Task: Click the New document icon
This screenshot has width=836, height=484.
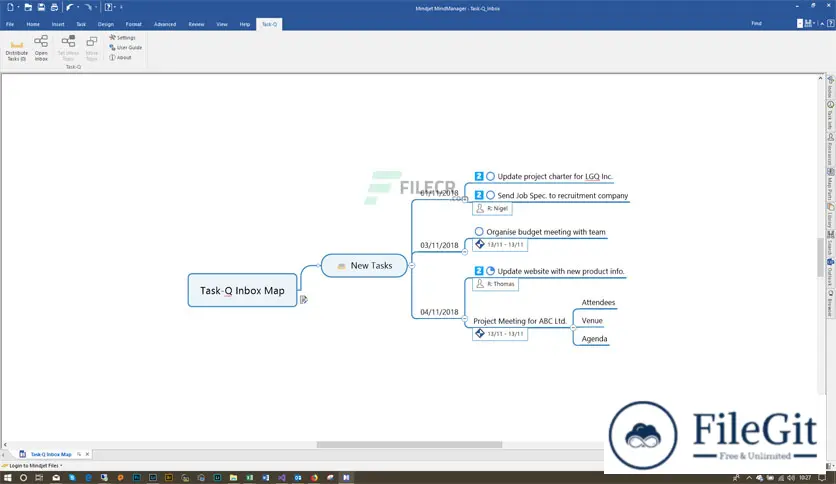Action: pyautogui.click(x=10, y=7)
